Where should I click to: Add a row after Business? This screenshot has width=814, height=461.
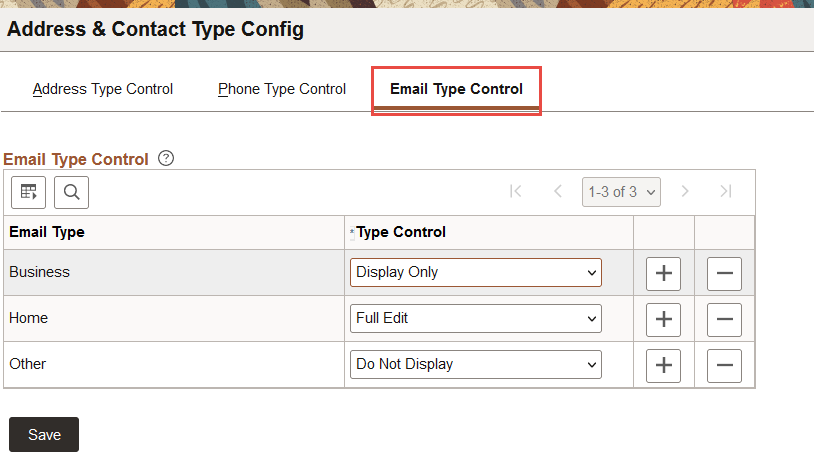tap(663, 273)
